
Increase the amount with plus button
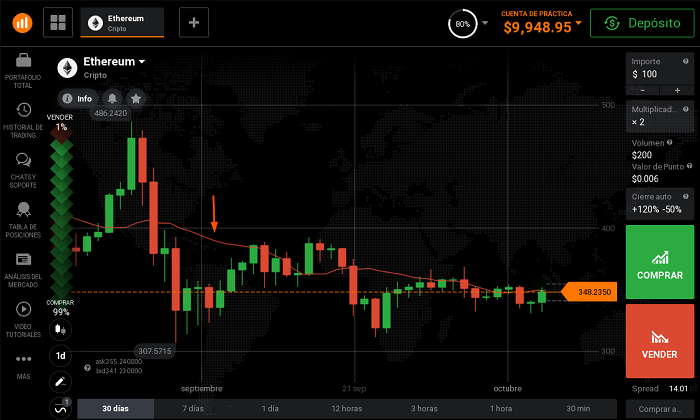(x=677, y=90)
